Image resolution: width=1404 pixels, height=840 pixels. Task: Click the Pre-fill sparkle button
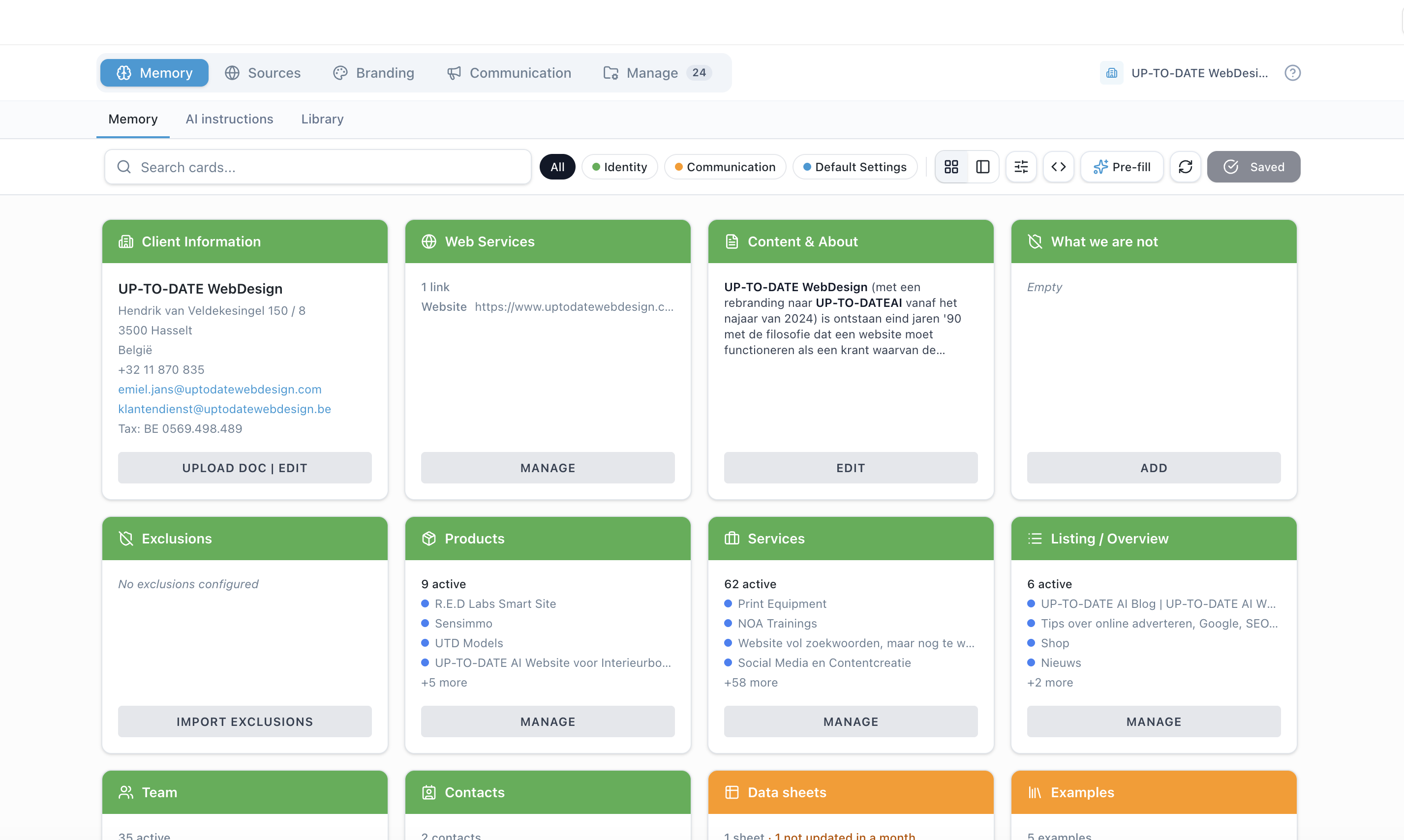pos(1122,167)
